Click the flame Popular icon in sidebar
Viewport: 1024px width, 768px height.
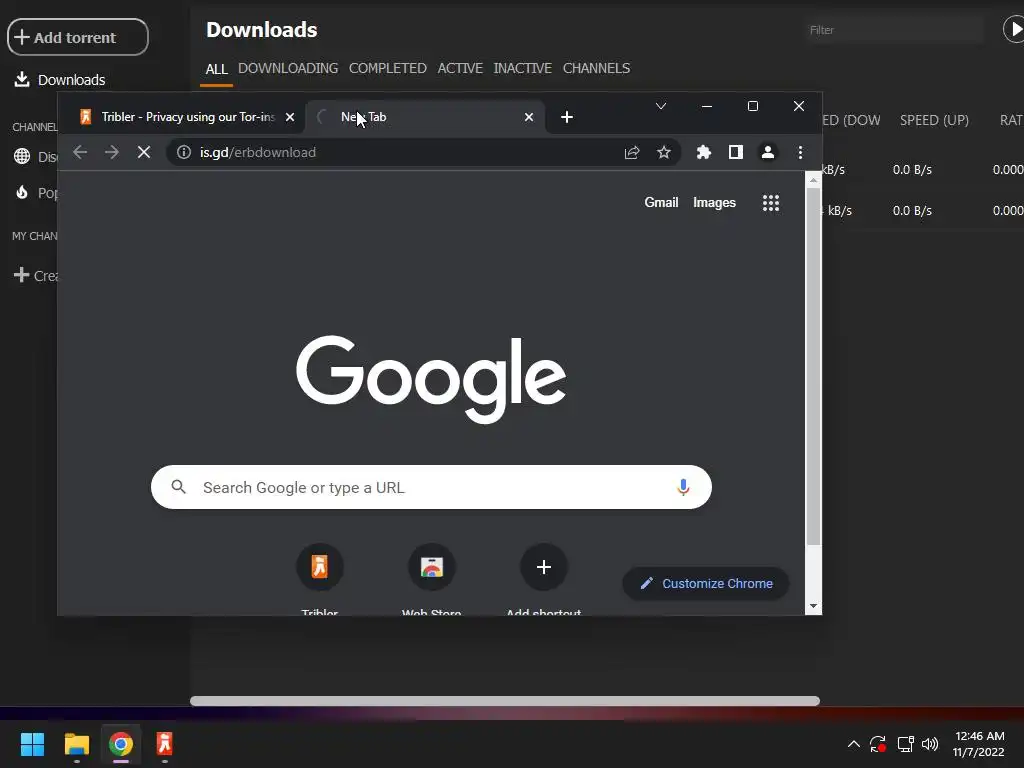click(x=22, y=192)
